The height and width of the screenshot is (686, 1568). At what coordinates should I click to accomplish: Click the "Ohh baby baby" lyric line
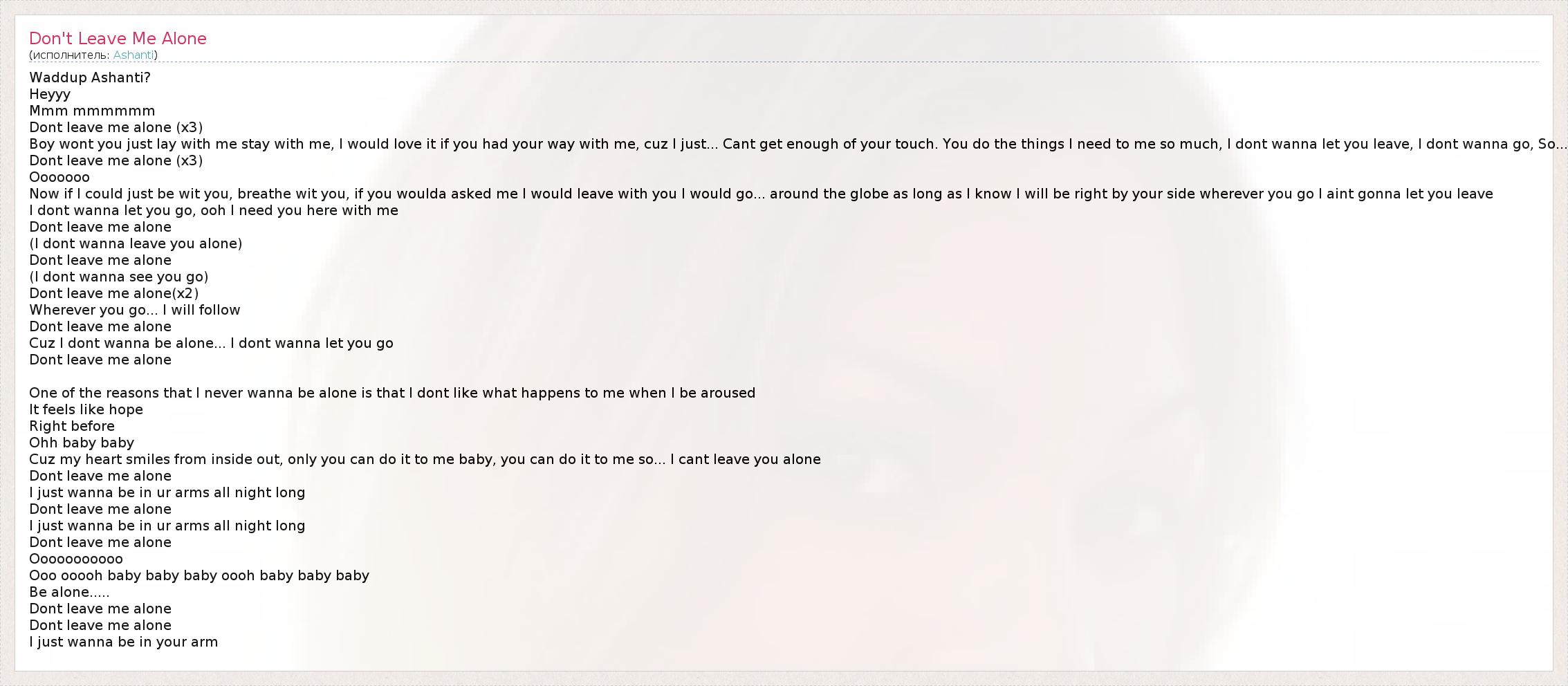(82, 443)
